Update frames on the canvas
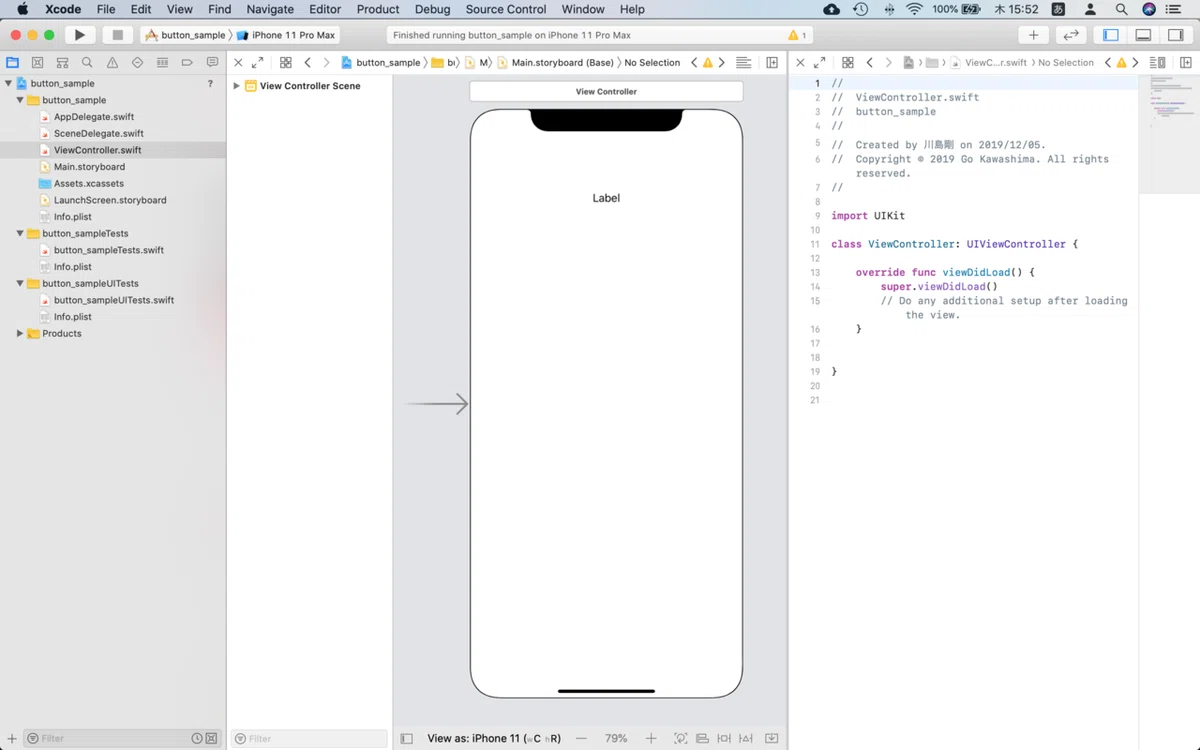1200x750 pixels. (680, 738)
